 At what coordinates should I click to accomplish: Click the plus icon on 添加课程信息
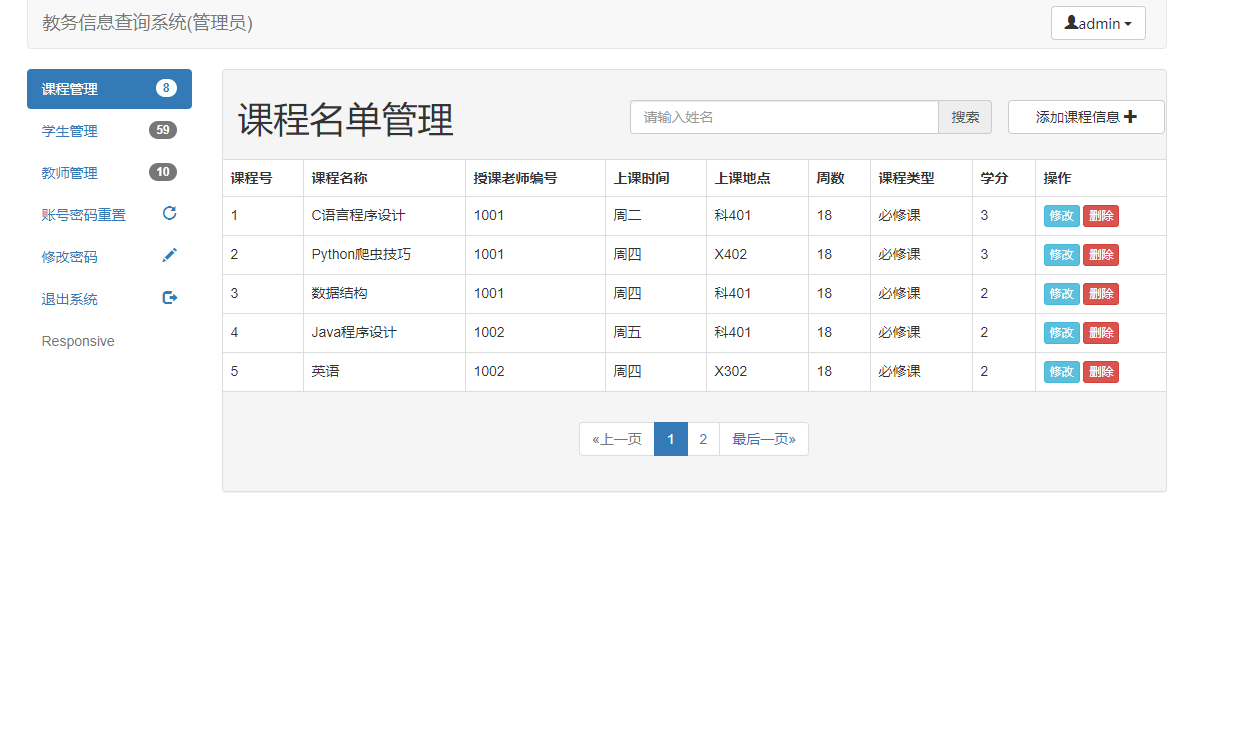1131,116
